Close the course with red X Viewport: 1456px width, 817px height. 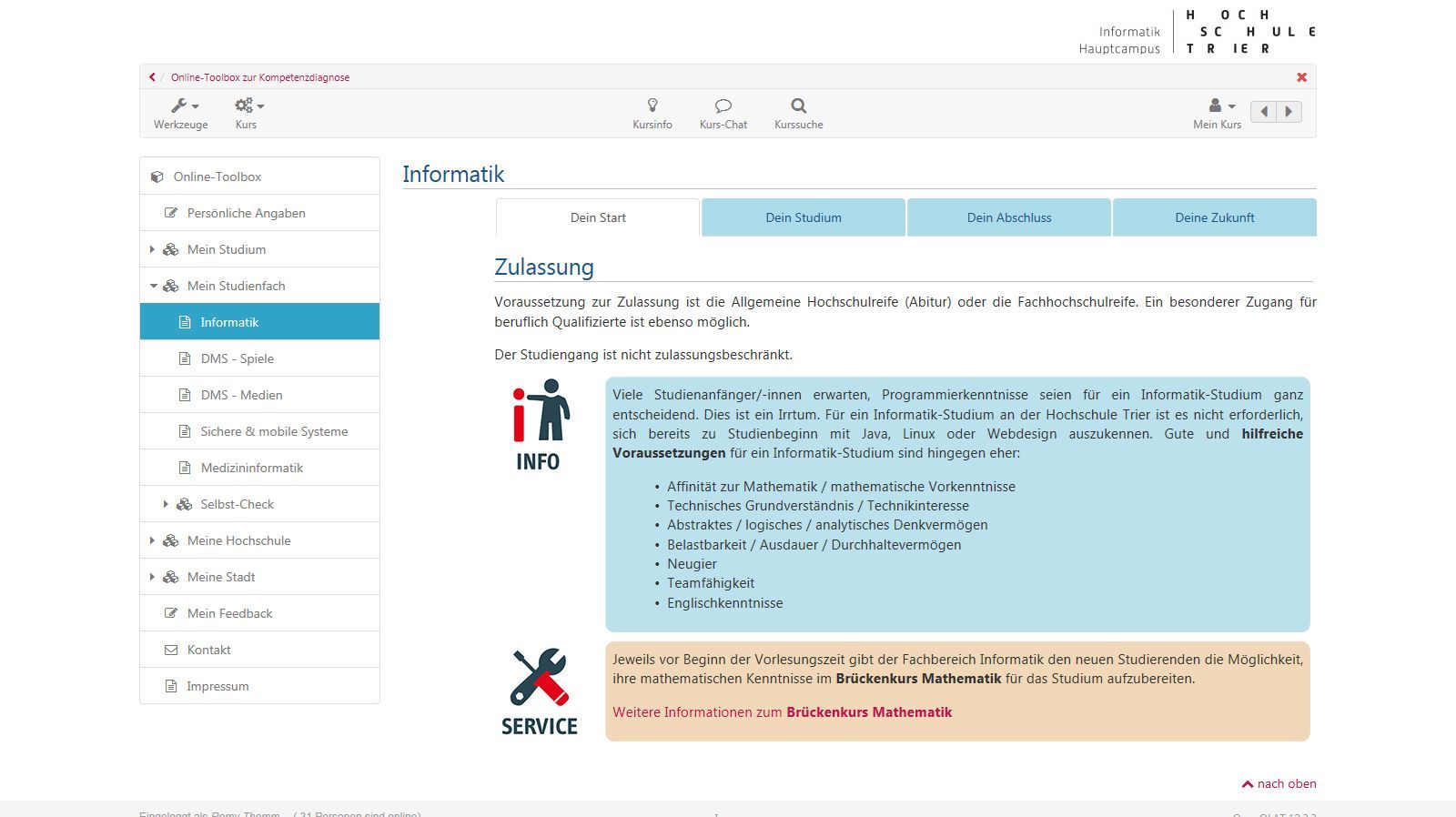[1301, 77]
